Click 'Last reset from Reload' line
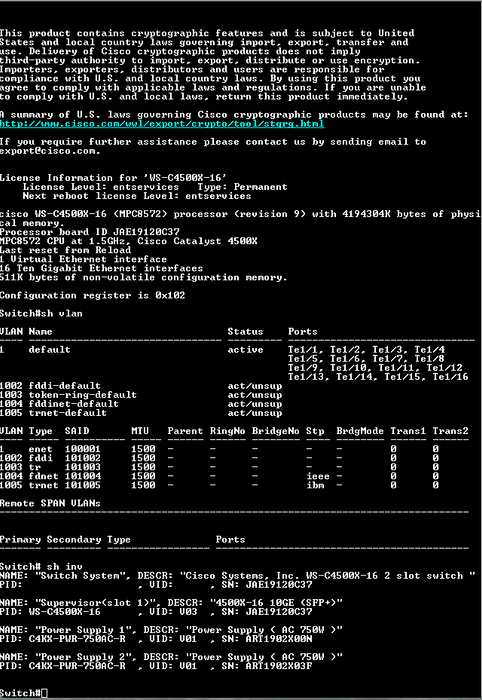Image resolution: width=482 pixels, height=700 pixels. 66,250
